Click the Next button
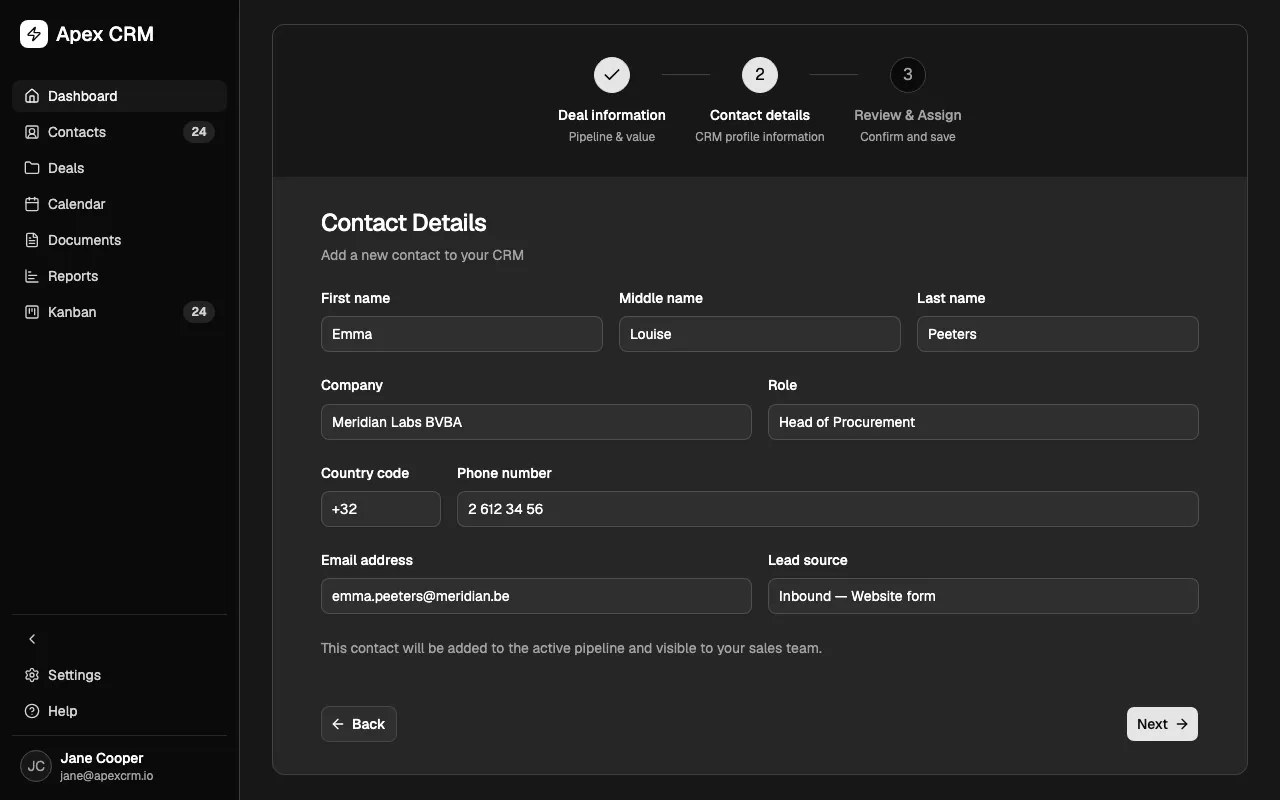Screen dimensions: 1280x800 [x=1162, y=724]
